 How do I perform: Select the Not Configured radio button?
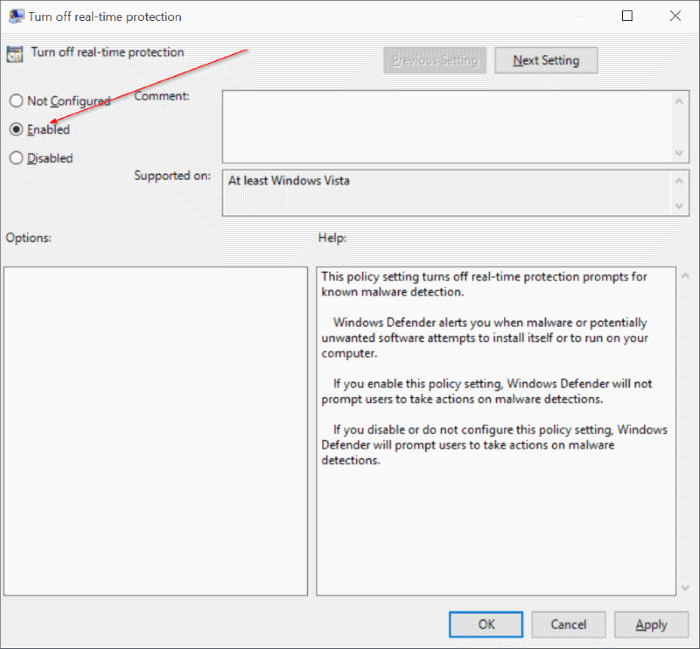coord(16,101)
